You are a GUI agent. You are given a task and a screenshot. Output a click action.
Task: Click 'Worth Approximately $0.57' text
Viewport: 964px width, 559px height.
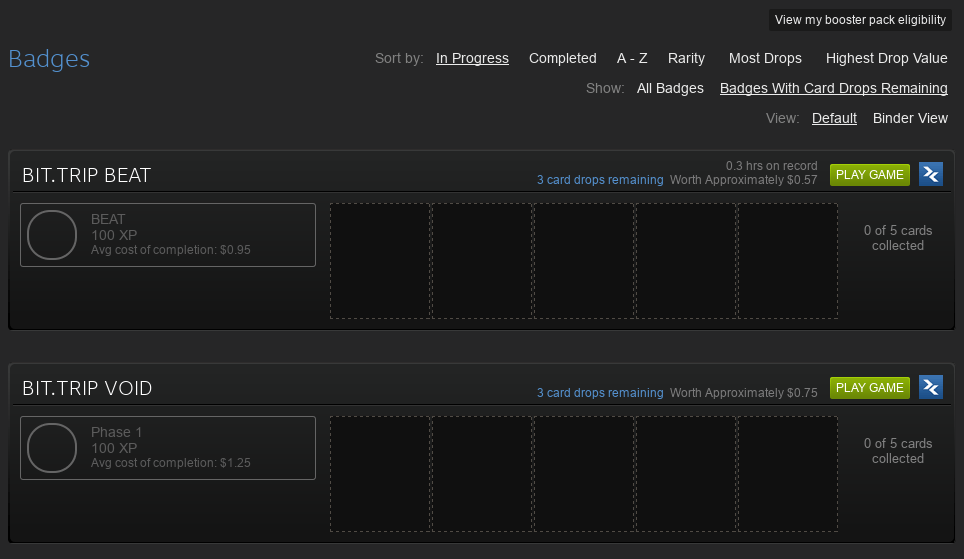point(744,180)
